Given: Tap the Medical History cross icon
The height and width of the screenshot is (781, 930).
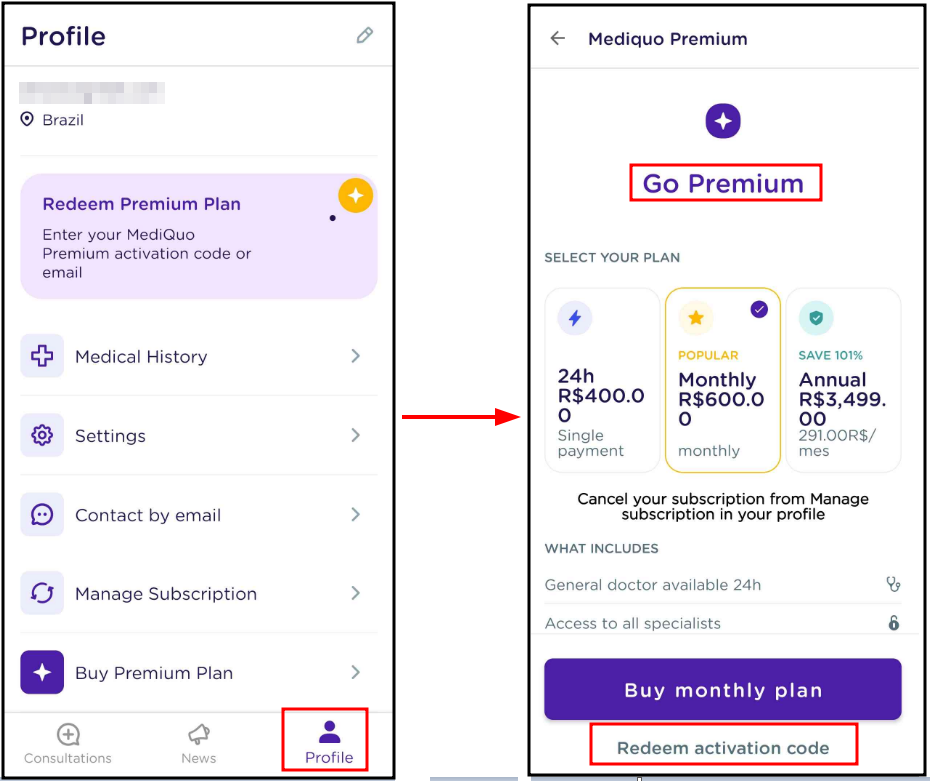Looking at the screenshot, I should click(42, 356).
